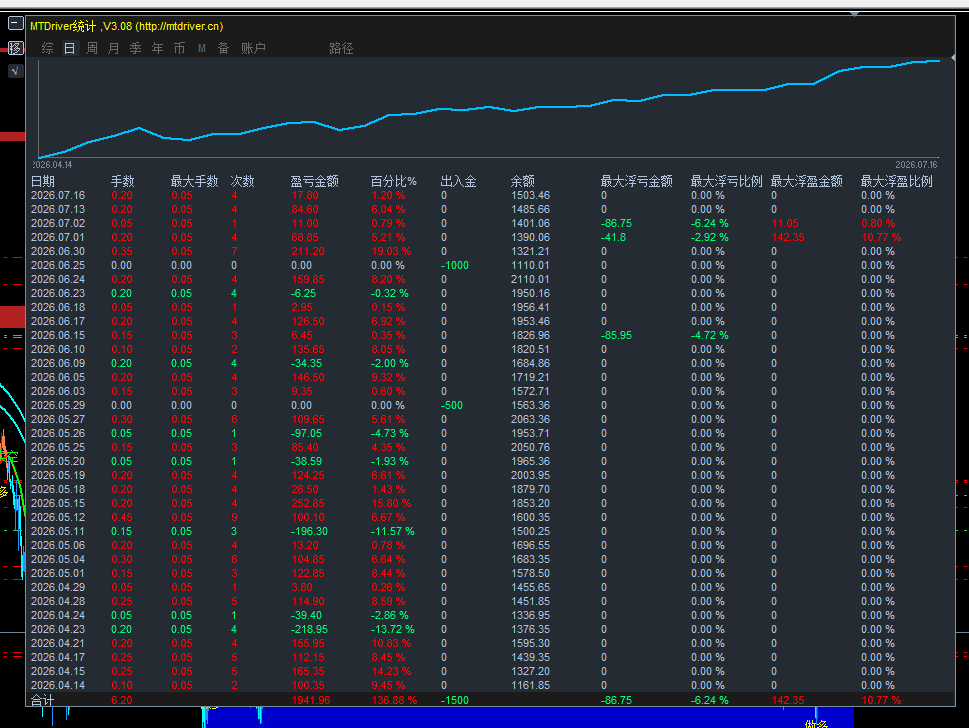969x728 pixels.
Task: Click the 余额 column header
Action: 522,181
